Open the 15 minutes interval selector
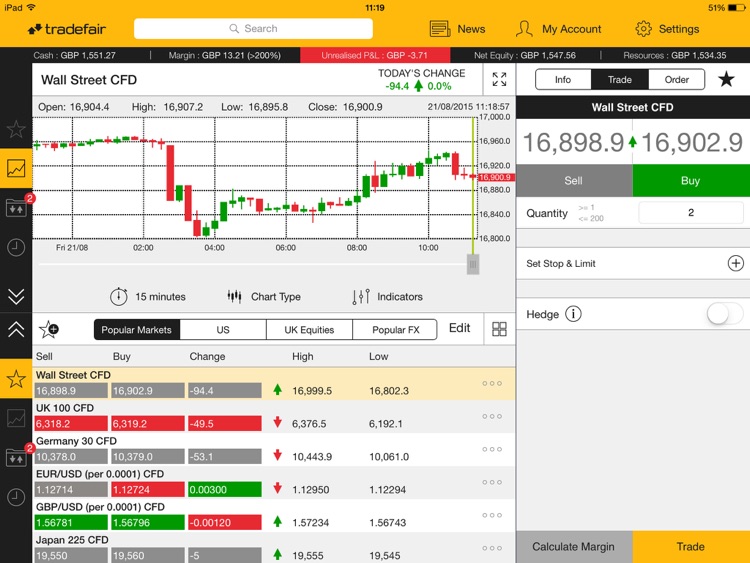750x563 pixels. (148, 297)
